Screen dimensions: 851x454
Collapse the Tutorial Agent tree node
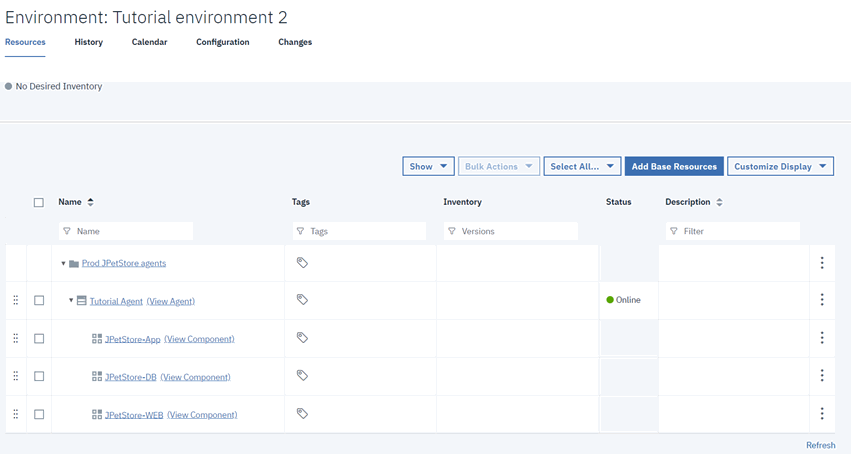pos(71,300)
